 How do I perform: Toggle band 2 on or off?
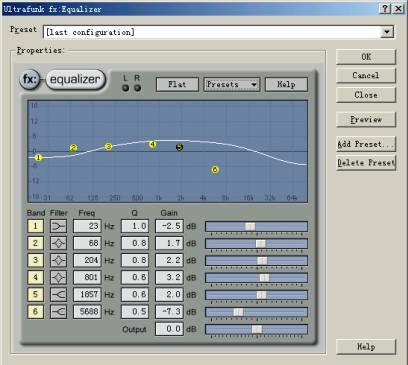pos(35,243)
